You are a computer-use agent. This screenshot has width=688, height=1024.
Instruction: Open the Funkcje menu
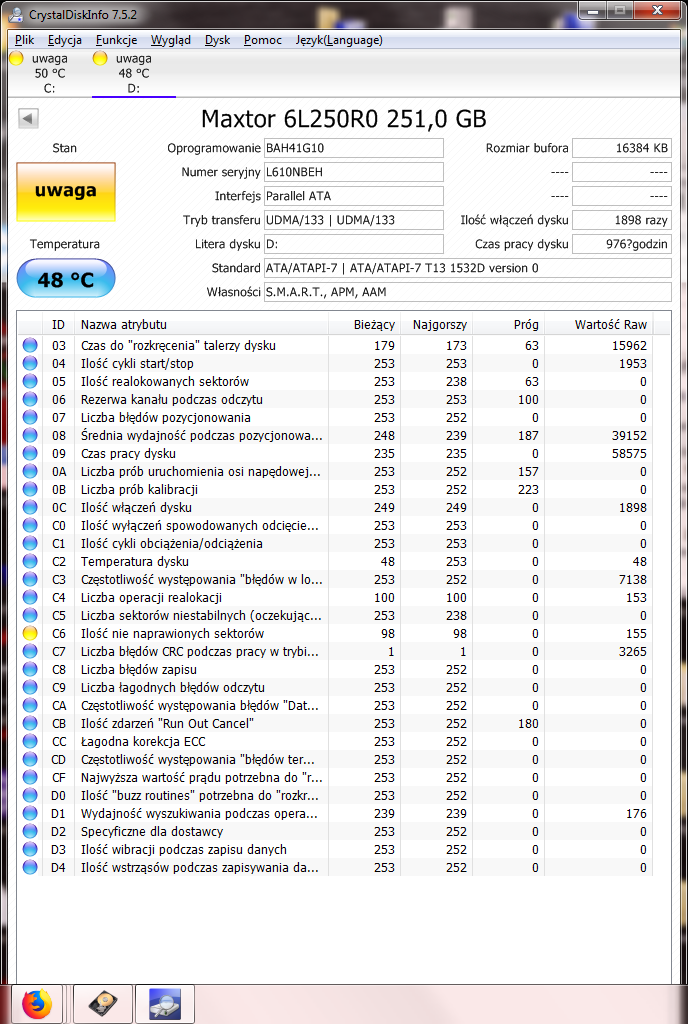coord(116,40)
